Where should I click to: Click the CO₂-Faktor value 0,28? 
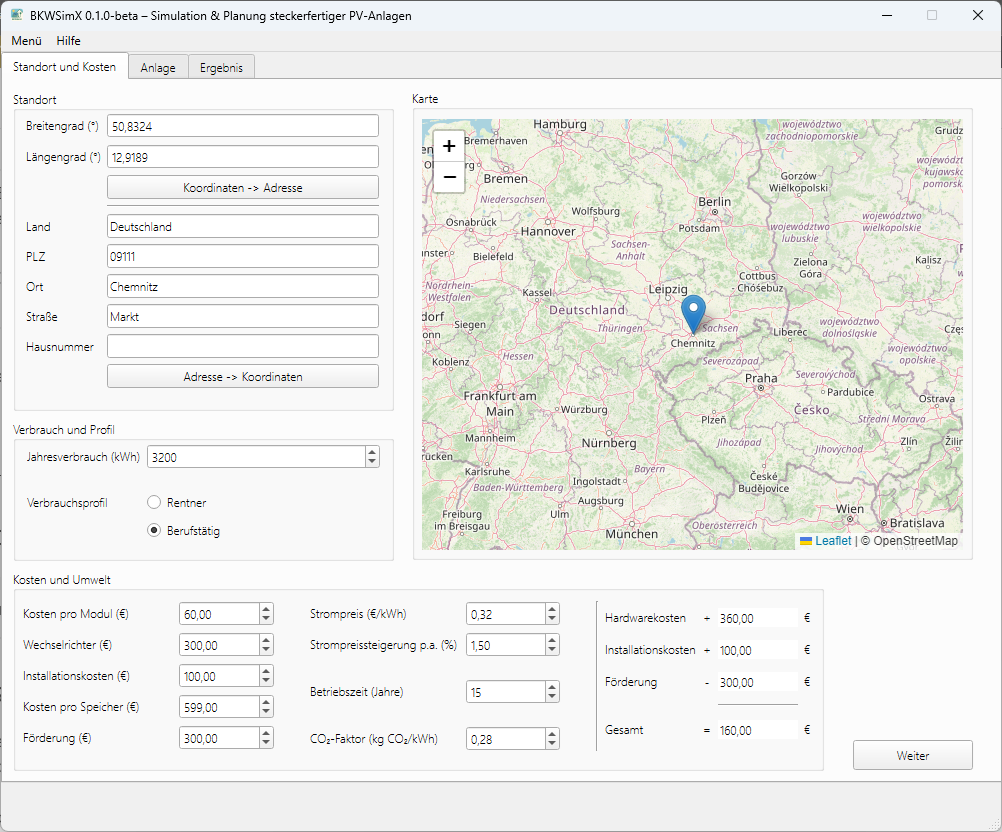(505, 739)
